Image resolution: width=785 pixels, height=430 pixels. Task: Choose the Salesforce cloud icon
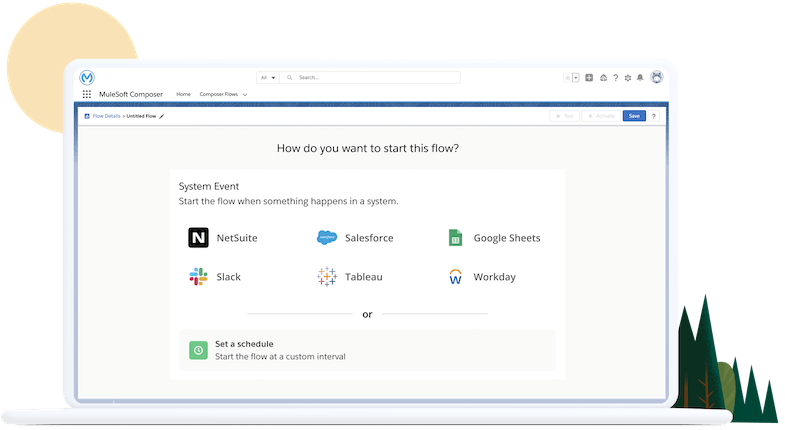click(327, 238)
